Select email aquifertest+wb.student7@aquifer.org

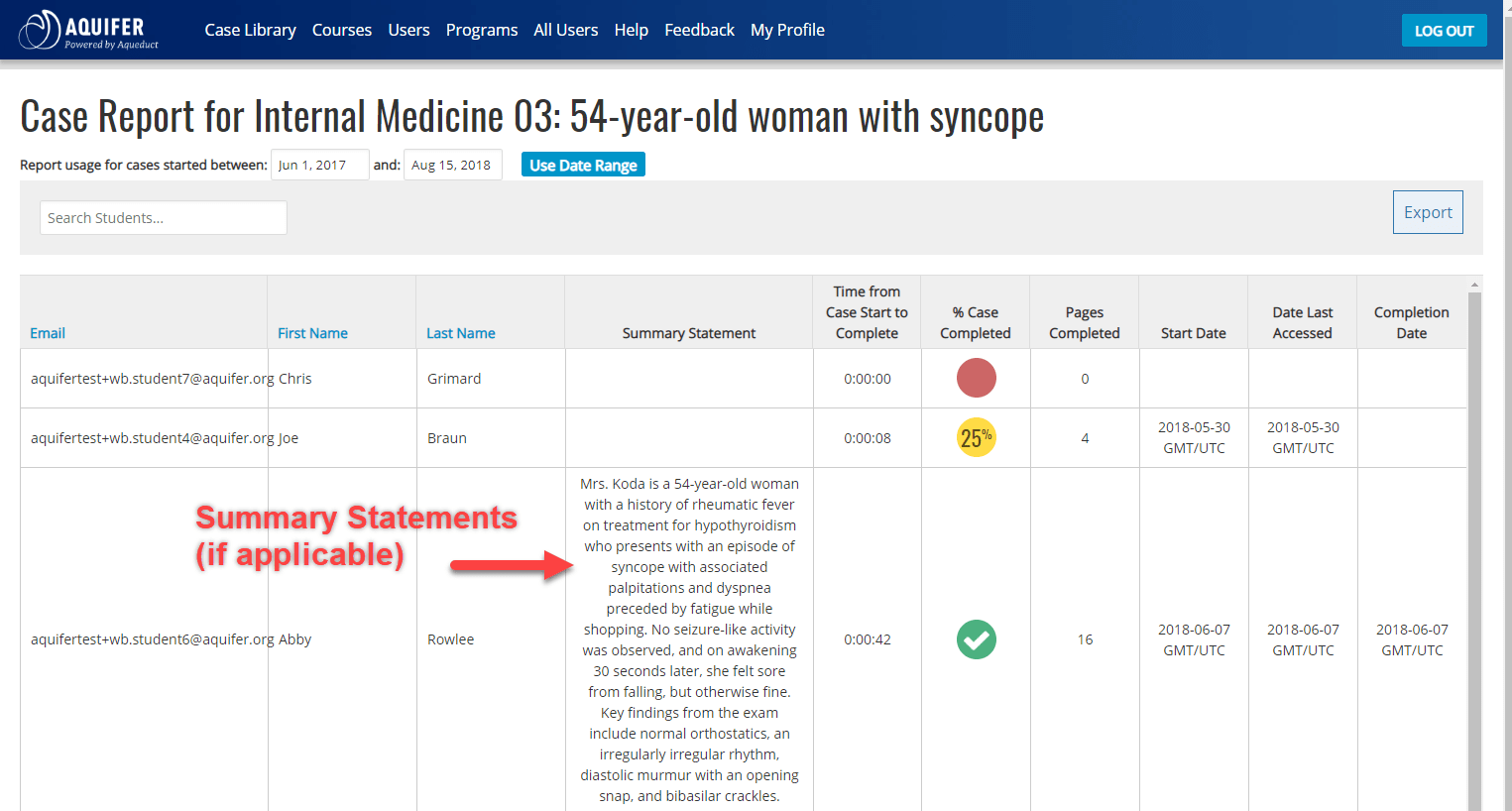(153, 379)
